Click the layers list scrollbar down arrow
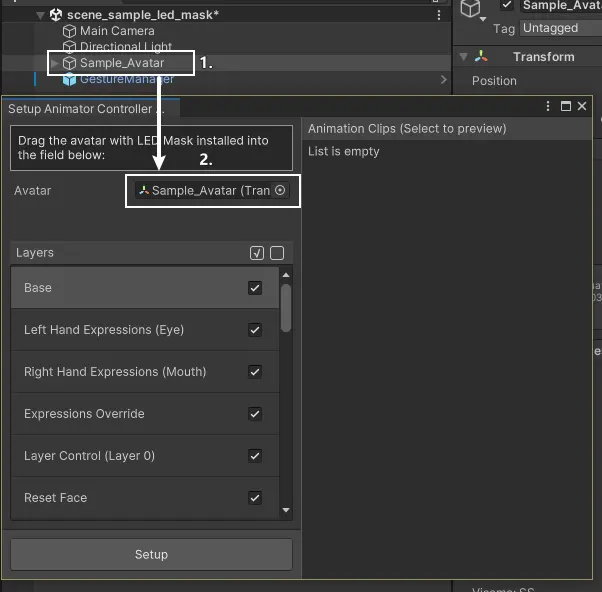This screenshot has width=602, height=592. [x=287, y=510]
